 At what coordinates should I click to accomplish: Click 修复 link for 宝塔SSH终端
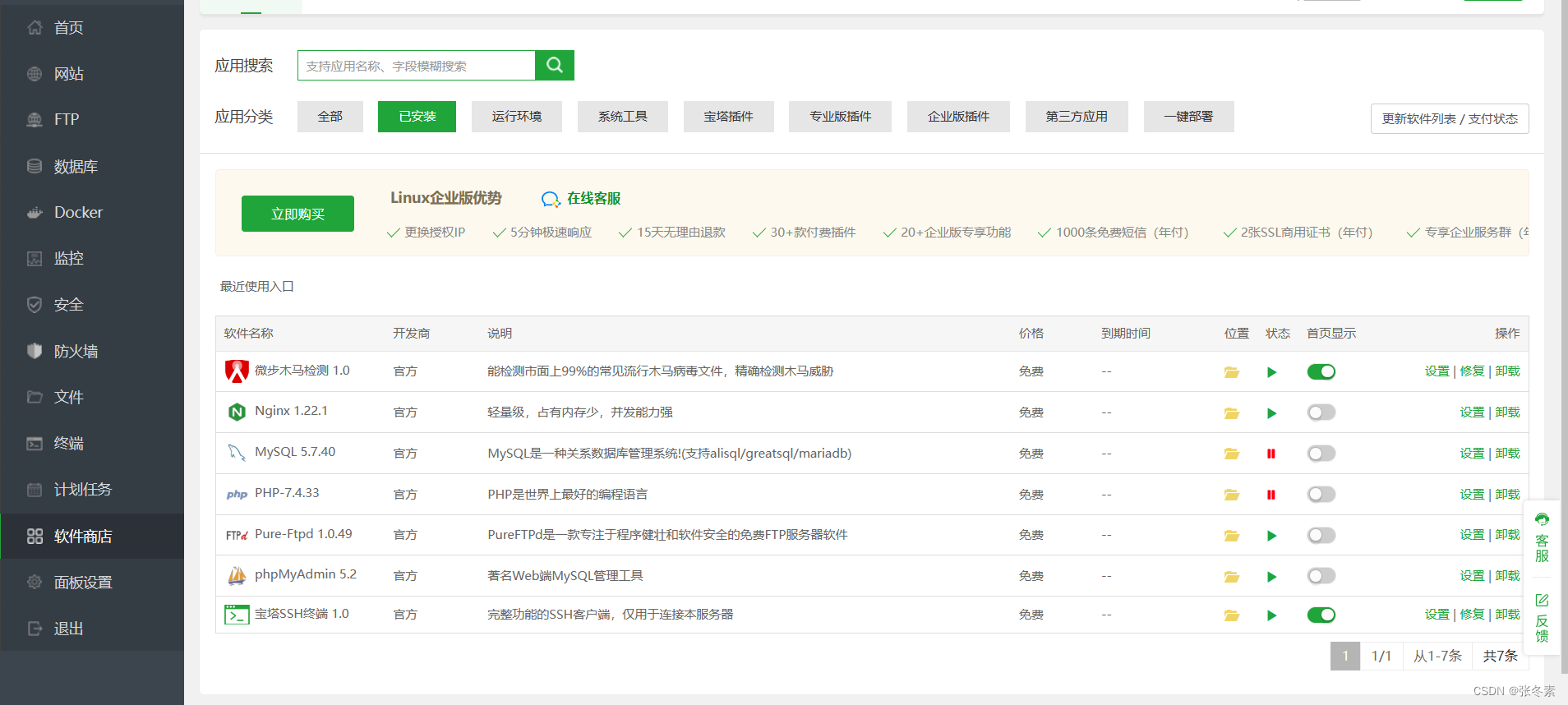[1472, 615]
